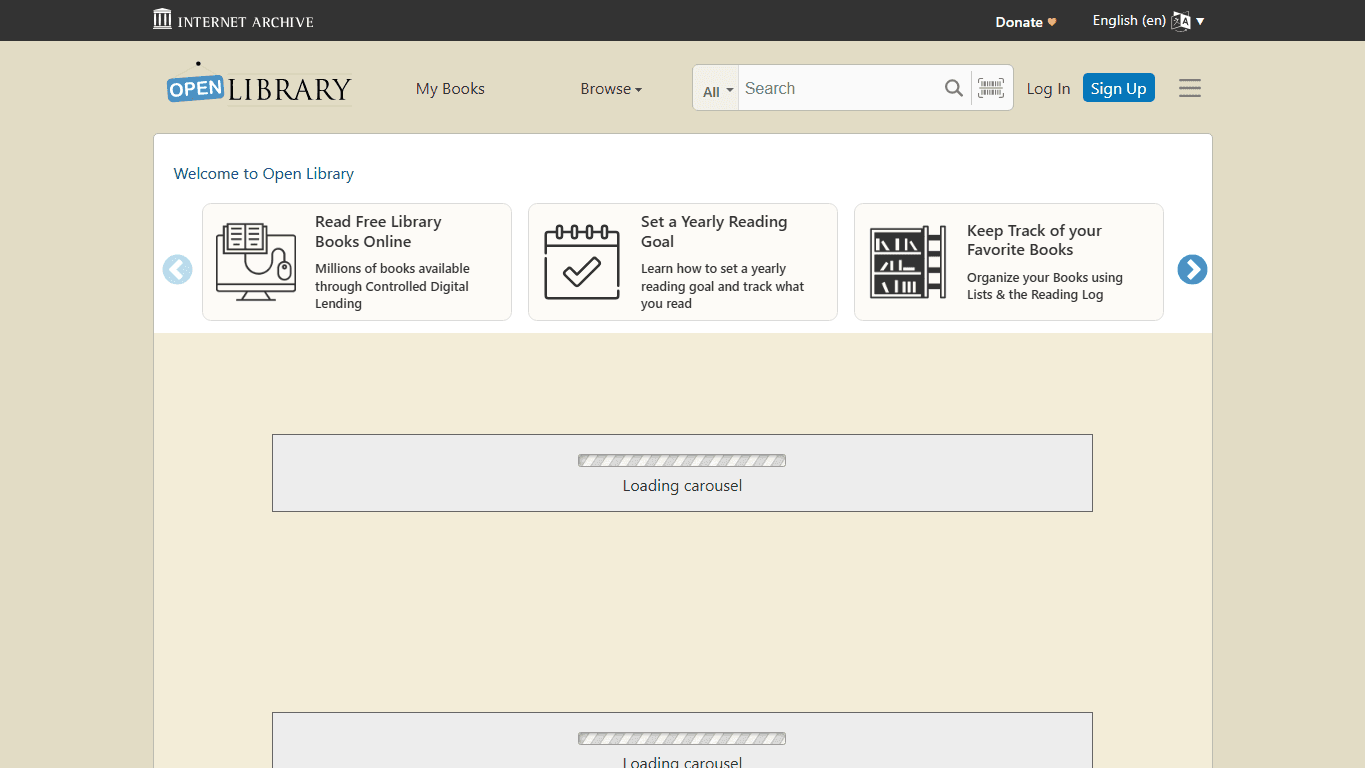Click the second Loading carousel progress bar

pos(682,739)
